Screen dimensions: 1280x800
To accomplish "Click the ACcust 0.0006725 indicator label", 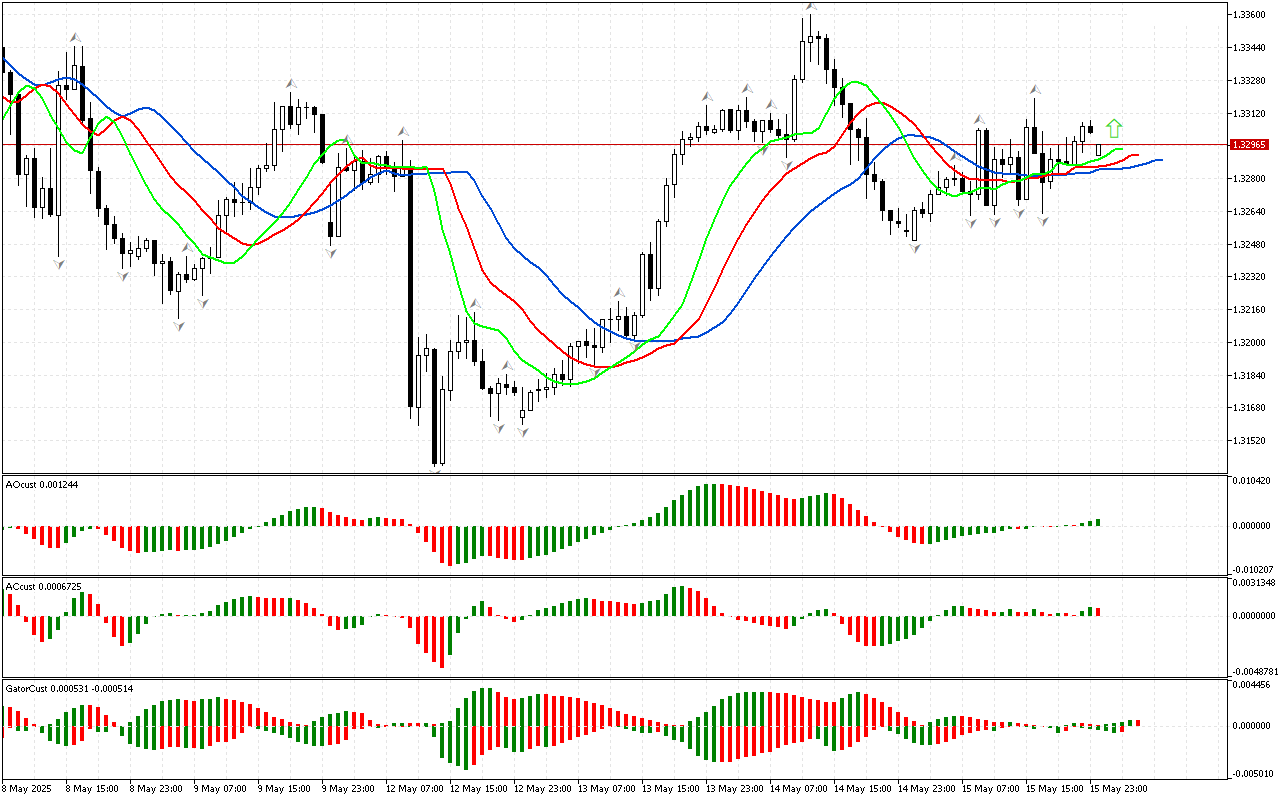I will pyautogui.click(x=43, y=586).
